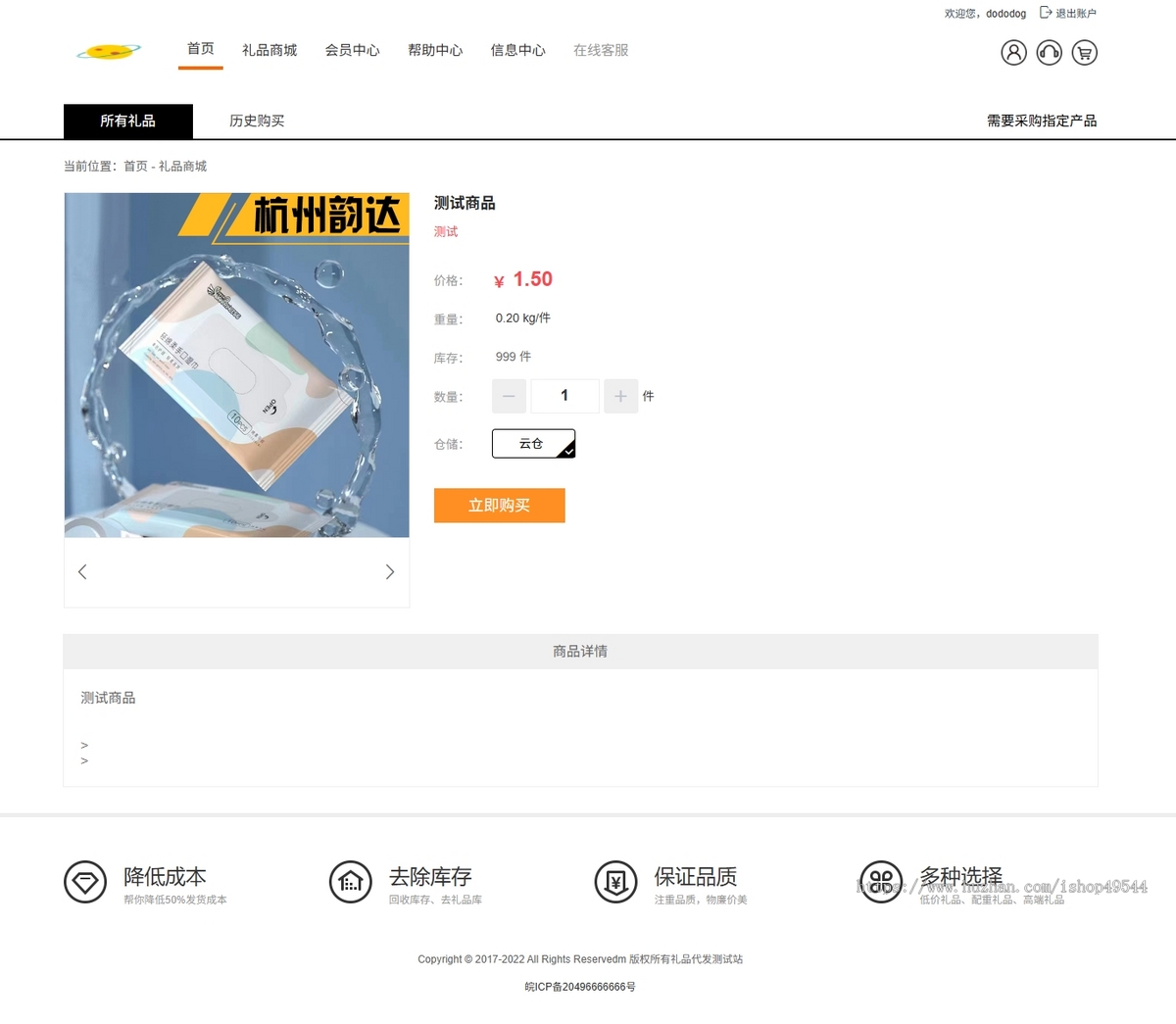1176x1024 pixels.
Task: Go to 首页 in navigation
Action: coord(201,49)
